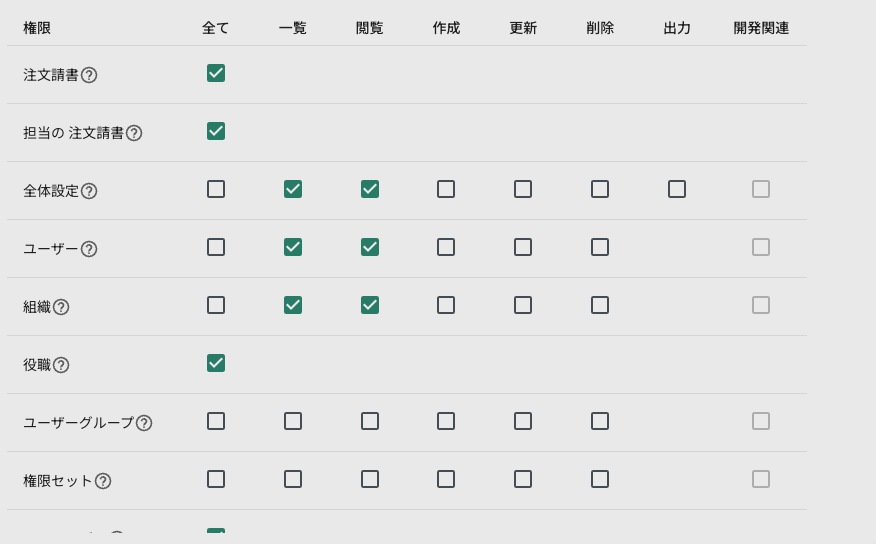Click the question mark next to 権限セット
Image resolution: width=876 pixels, height=544 pixels.
(103, 481)
